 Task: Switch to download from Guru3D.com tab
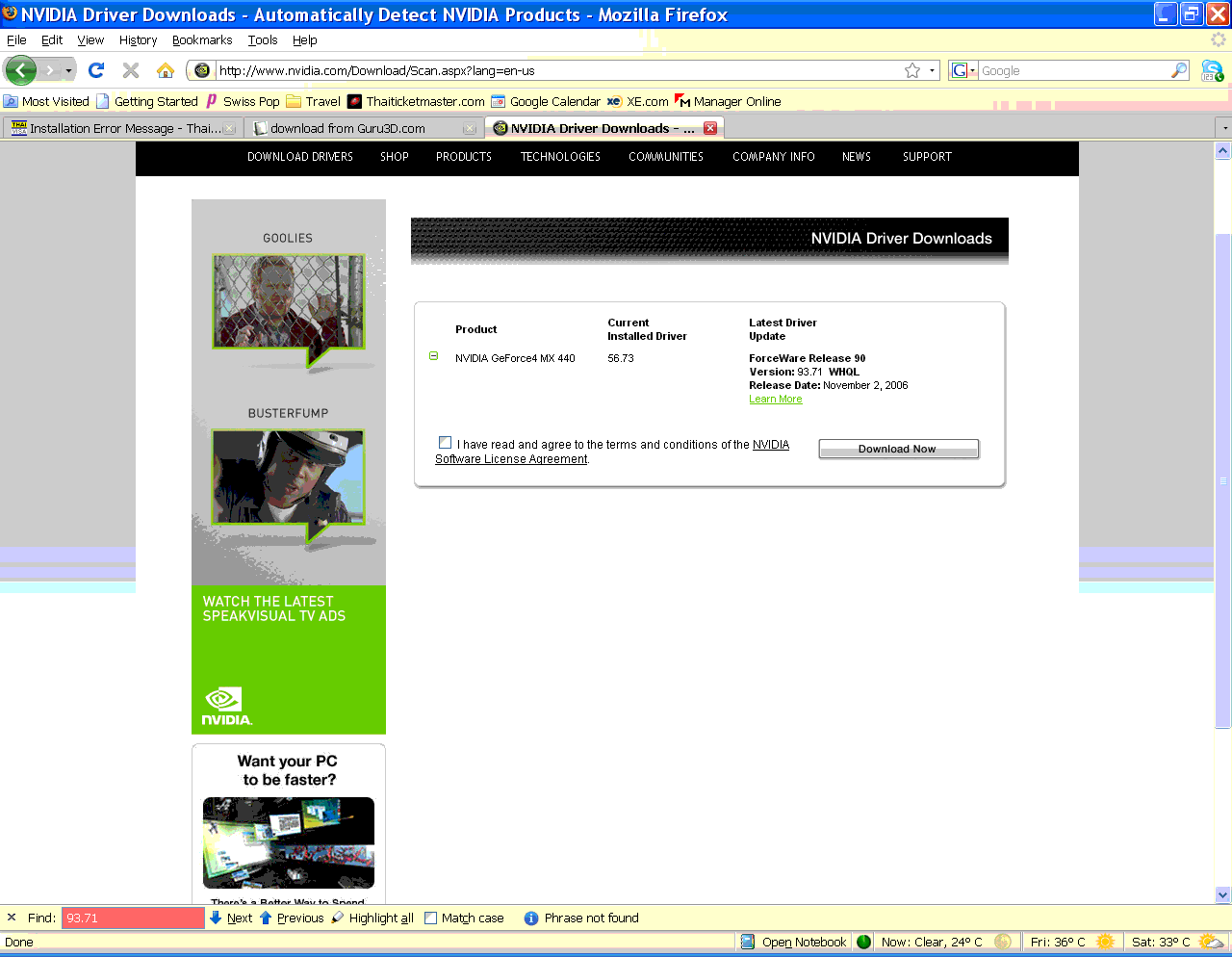tap(364, 128)
